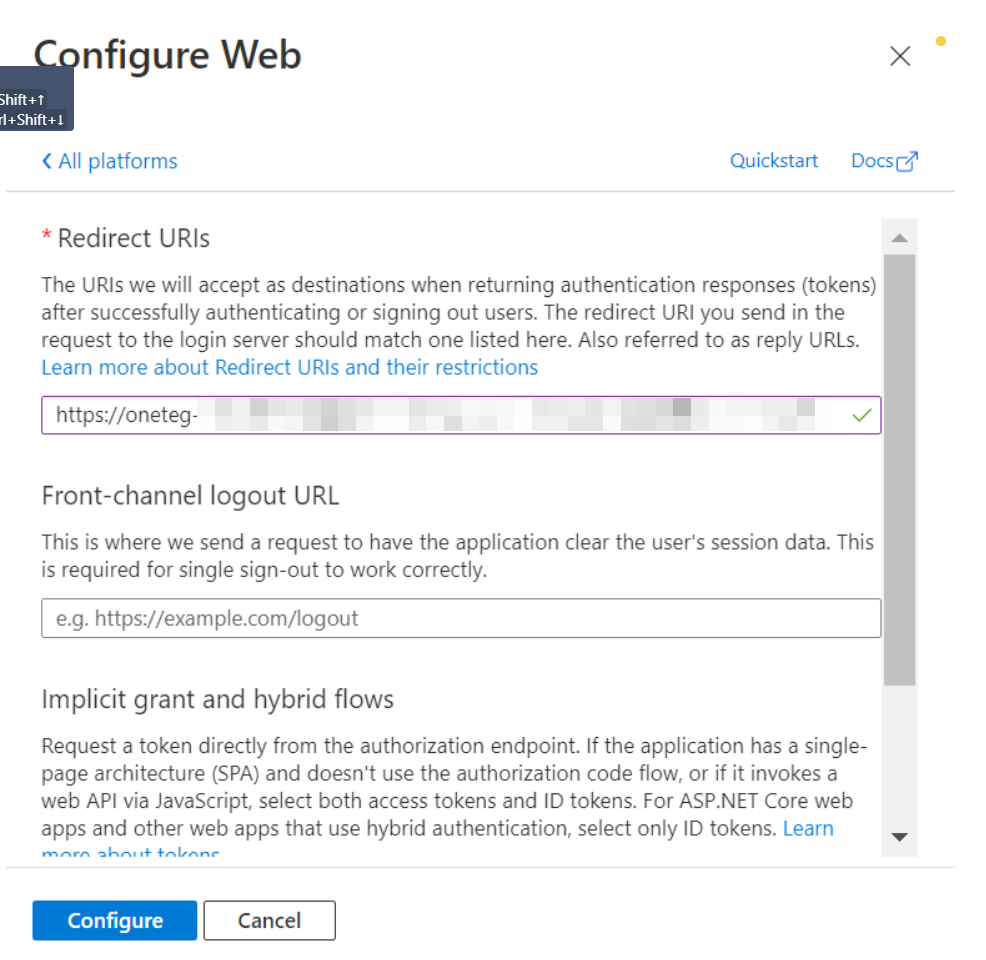
Task: Open the Docs link text
Action: click(871, 161)
